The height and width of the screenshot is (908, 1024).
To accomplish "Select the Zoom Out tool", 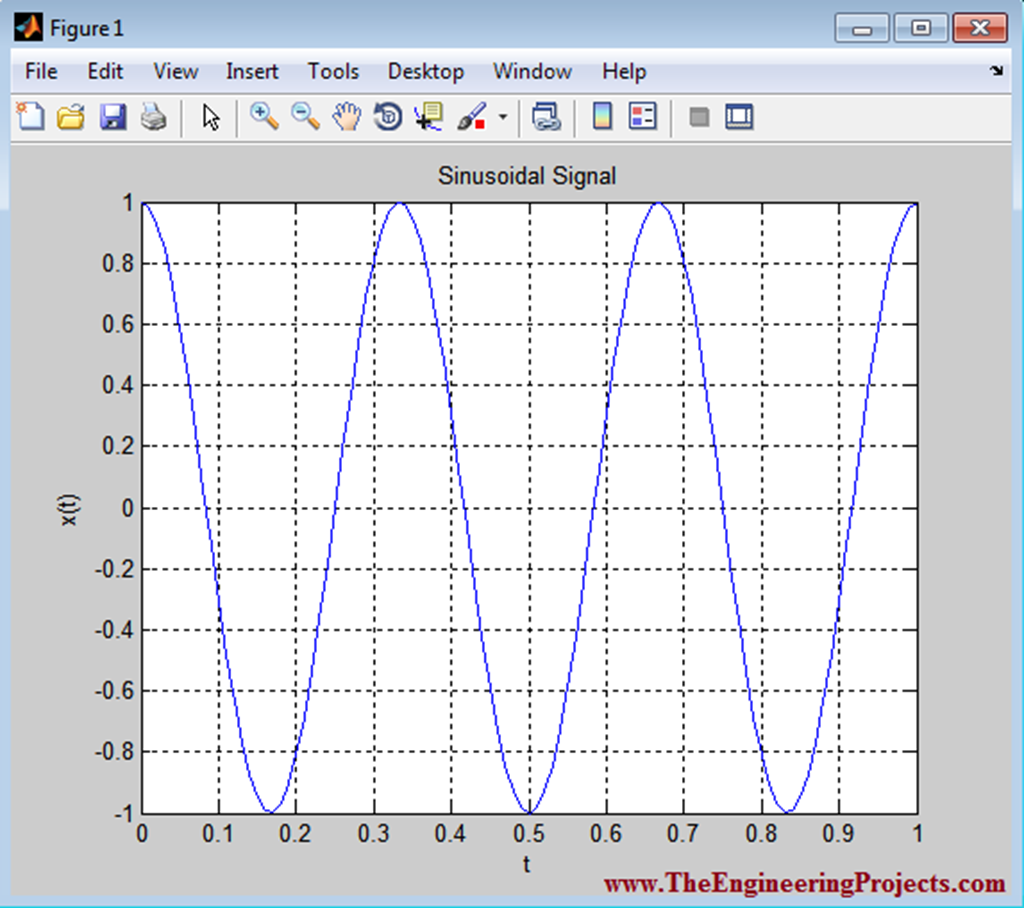I will coord(303,116).
